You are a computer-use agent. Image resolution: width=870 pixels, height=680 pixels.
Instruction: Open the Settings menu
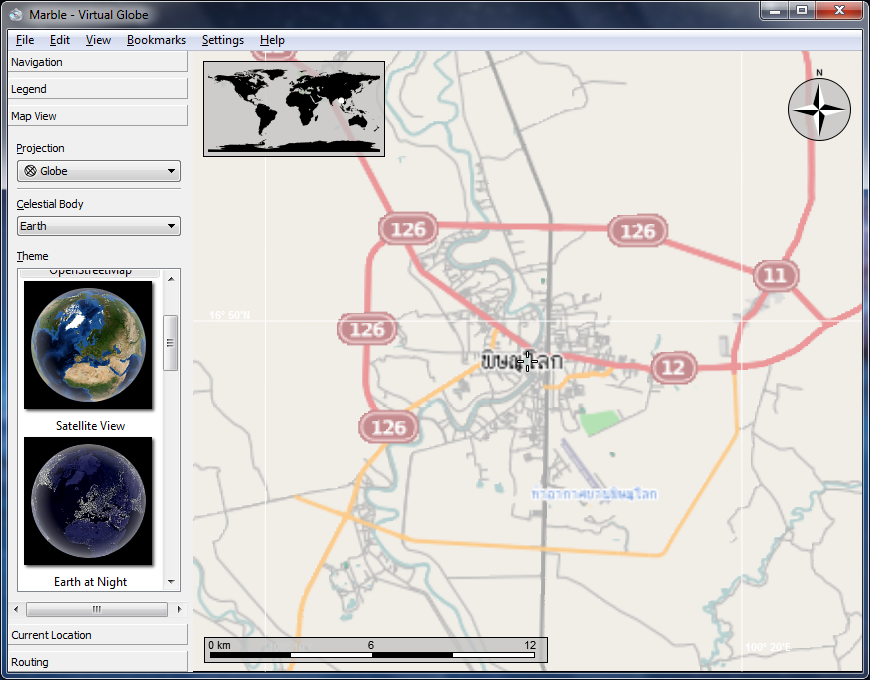(222, 40)
